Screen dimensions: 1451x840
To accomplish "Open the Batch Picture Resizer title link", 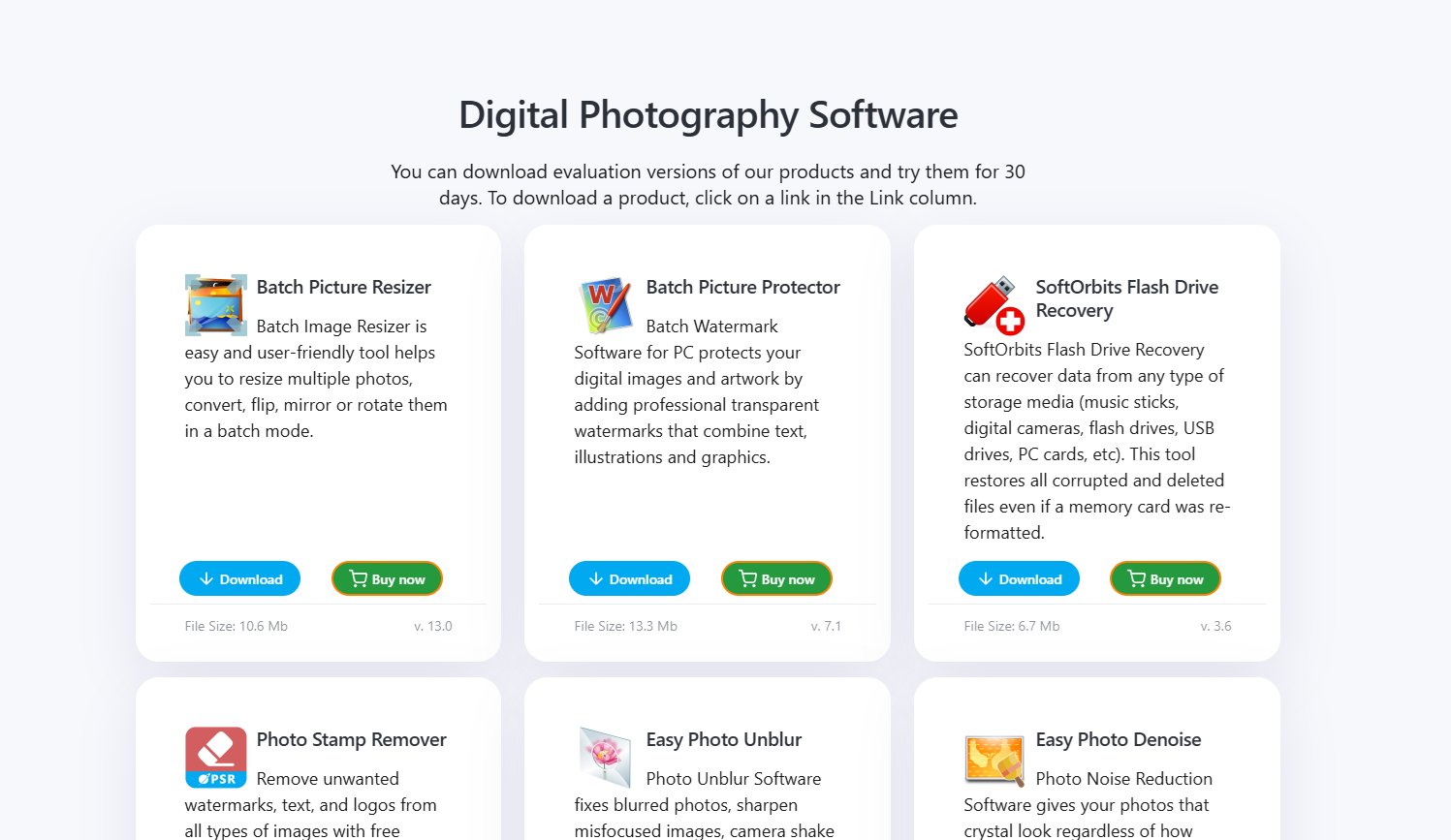I will tap(344, 287).
